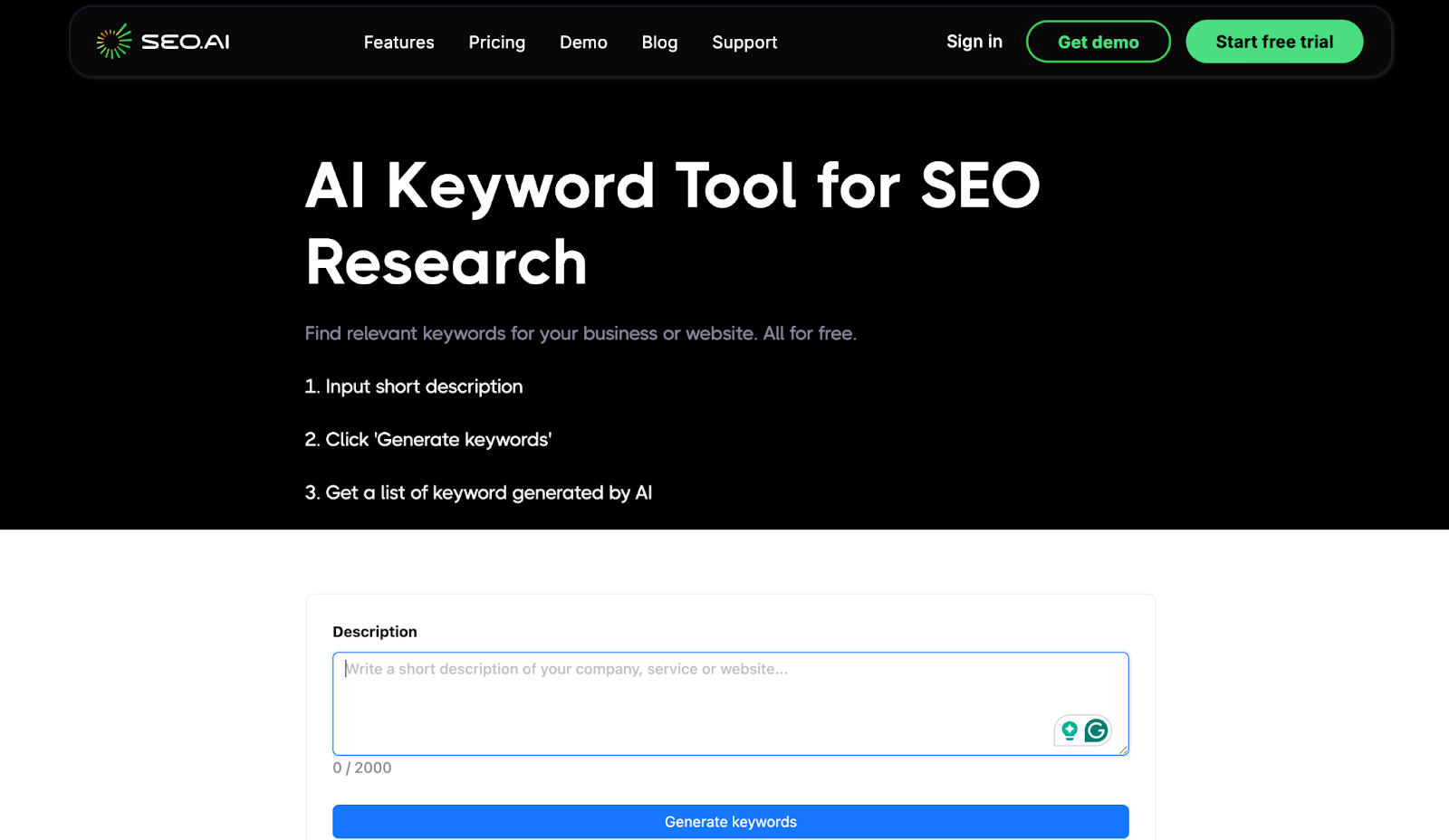Click Start free trial button
The height and width of the screenshot is (840, 1449).
tap(1274, 42)
